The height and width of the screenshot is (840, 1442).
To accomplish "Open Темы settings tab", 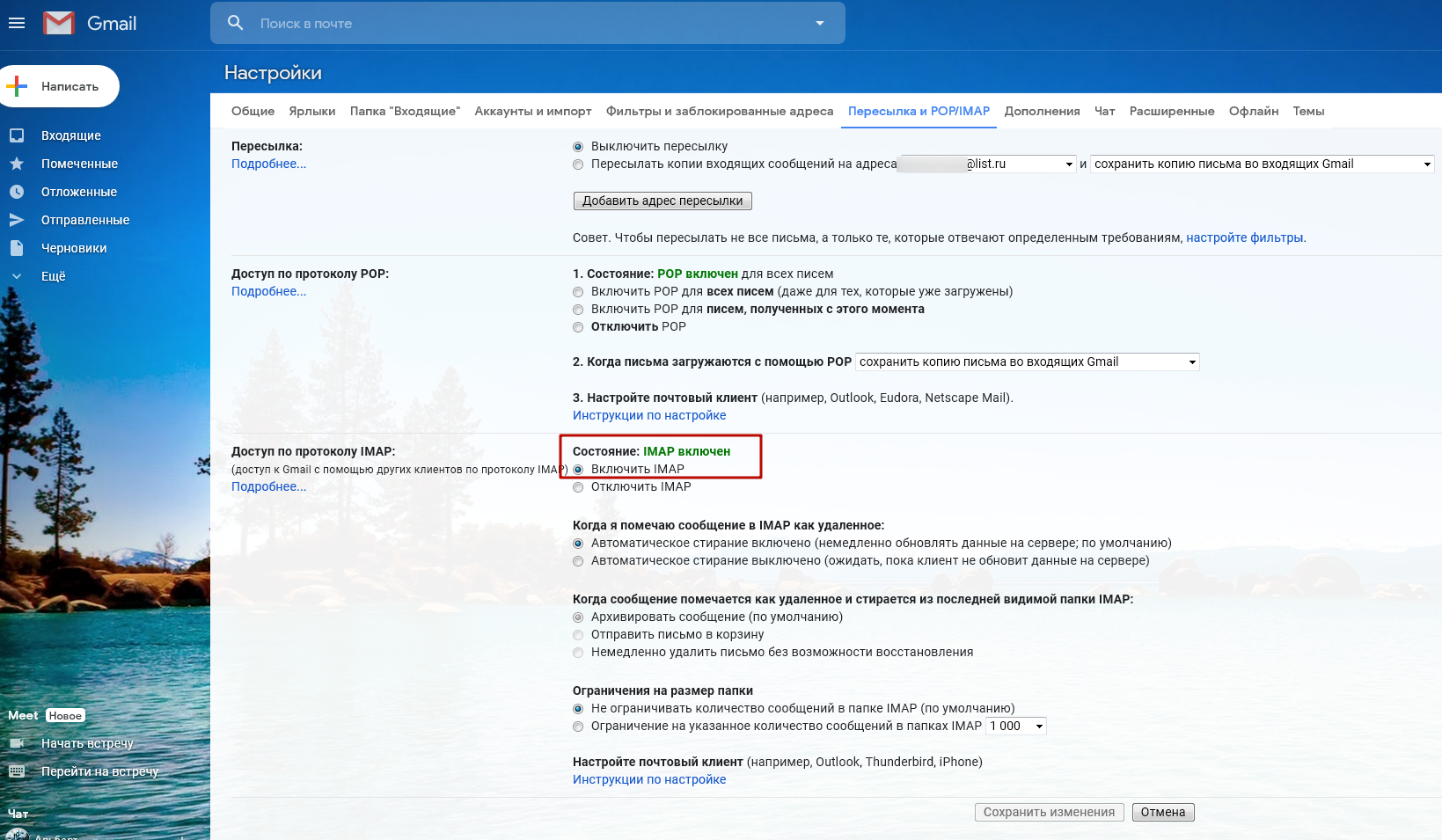I will point(1308,111).
